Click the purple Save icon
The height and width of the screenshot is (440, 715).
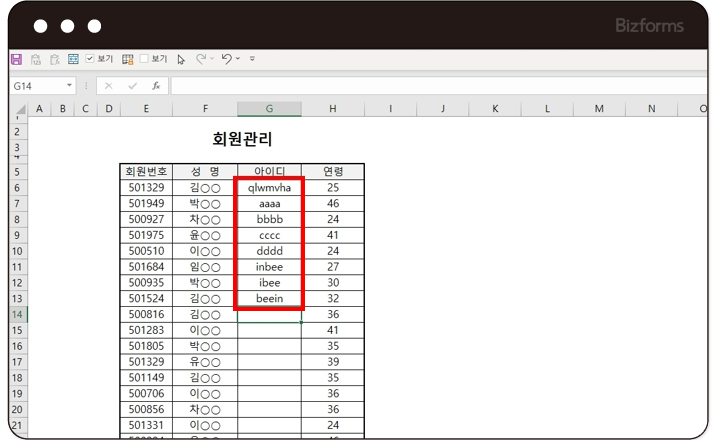click(x=16, y=59)
